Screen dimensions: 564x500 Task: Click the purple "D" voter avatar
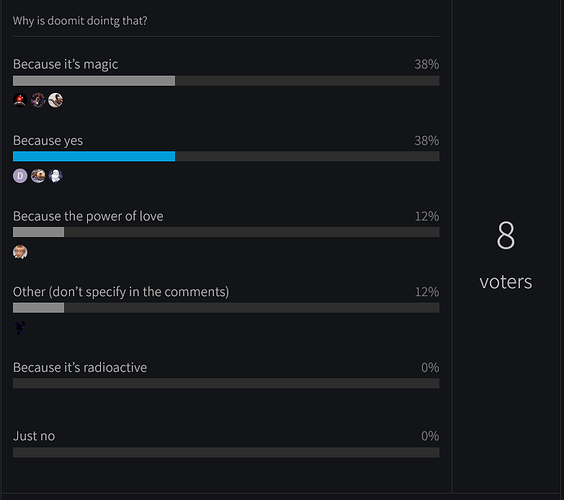pos(20,176)
